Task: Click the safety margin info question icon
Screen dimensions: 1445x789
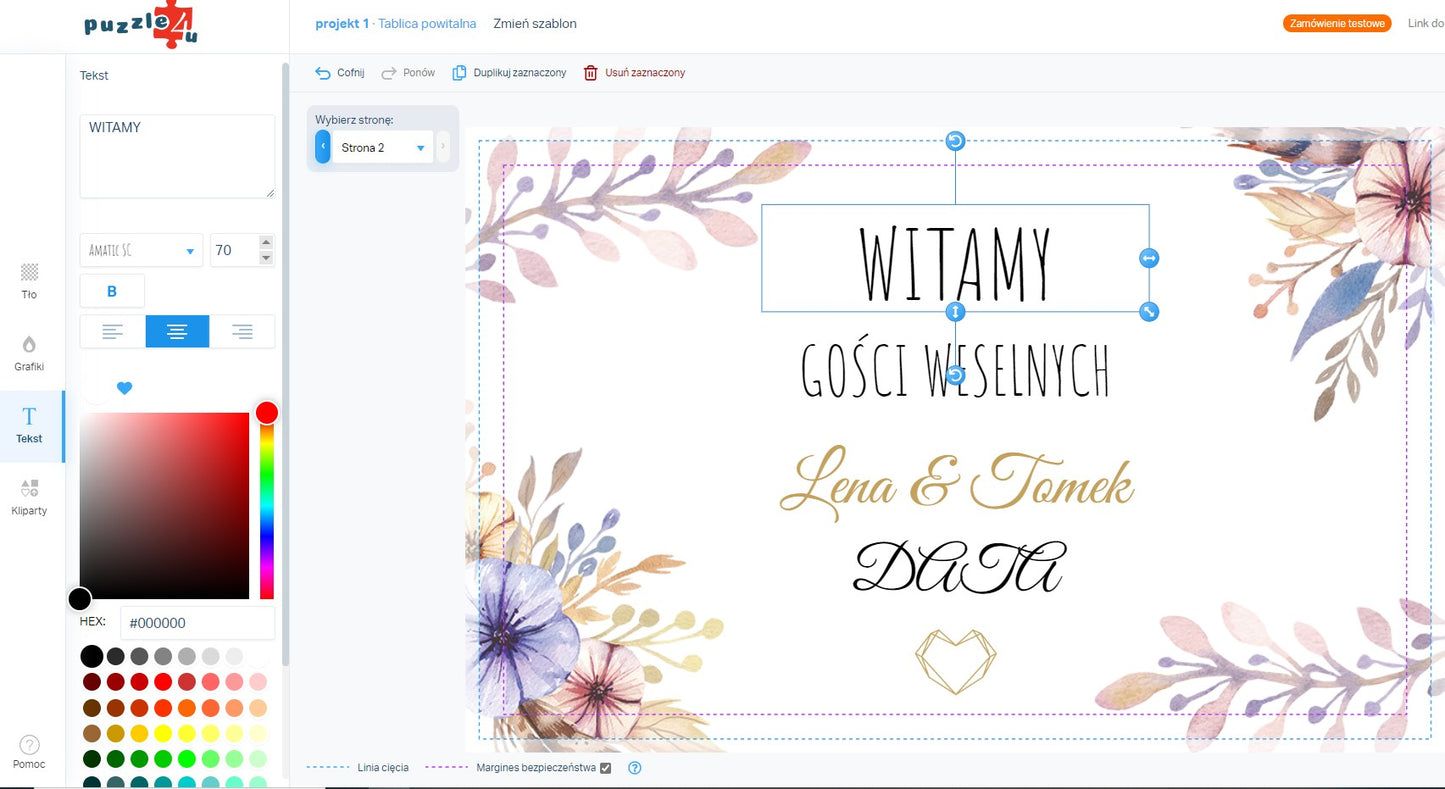Action: [x=634, y=768]
